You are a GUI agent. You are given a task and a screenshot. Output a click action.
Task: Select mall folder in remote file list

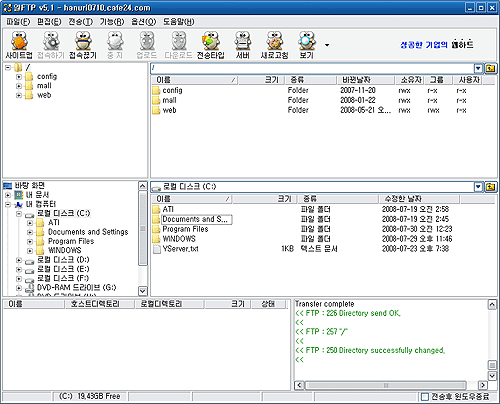169,100
